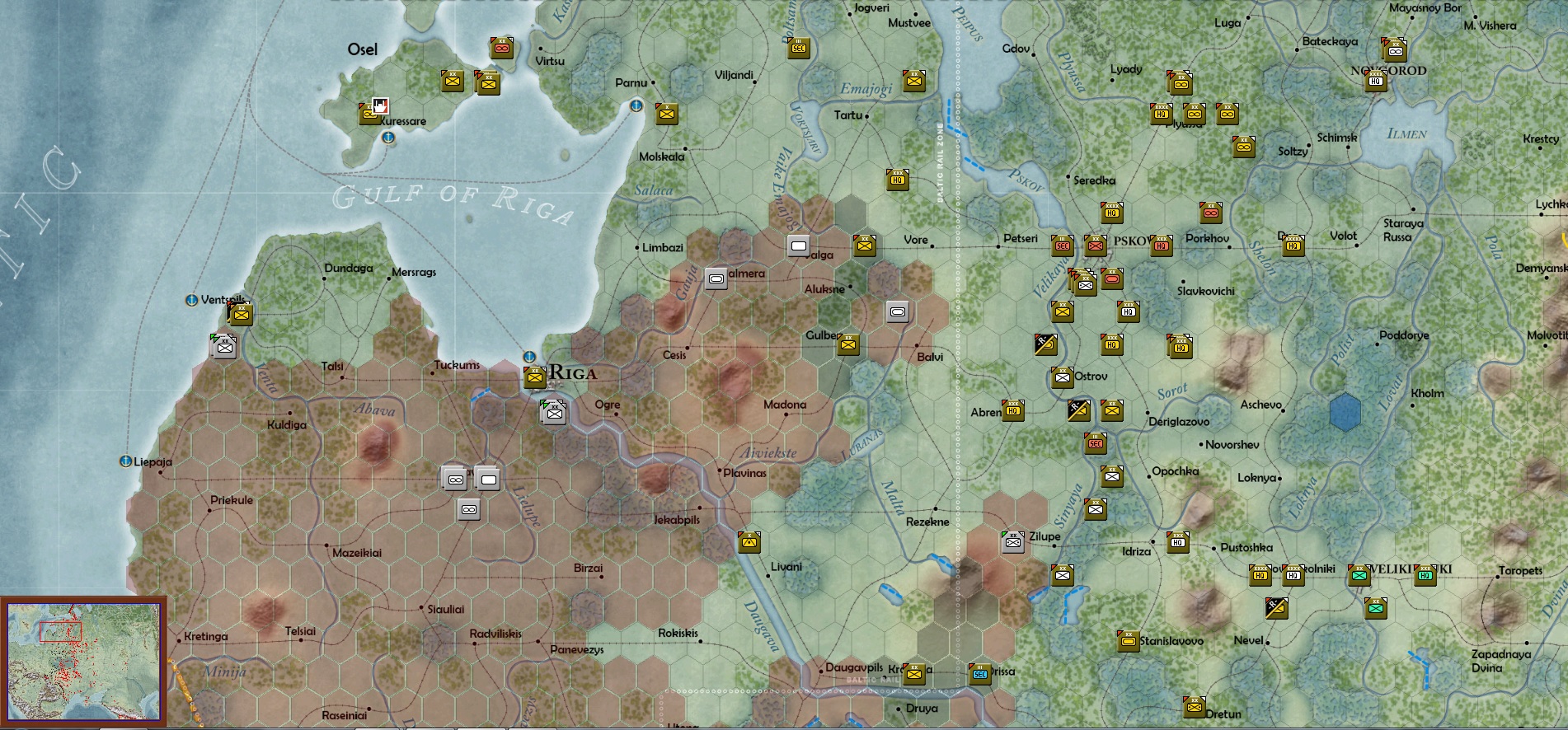1568x730 pixels.
Task: Click the mechanized stack southeast of Lyady
Action: pyautogui.click(x=1180, y=82)
